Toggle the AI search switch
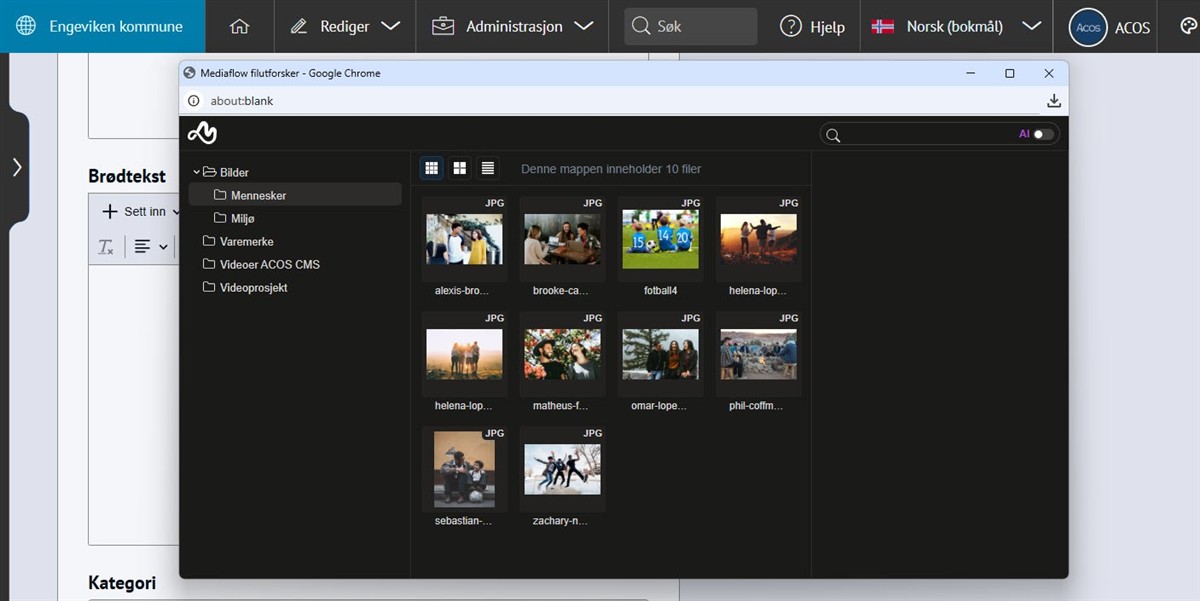Image resolution: width=1200 pixels, height=601 pixels. coord(1043,134)
